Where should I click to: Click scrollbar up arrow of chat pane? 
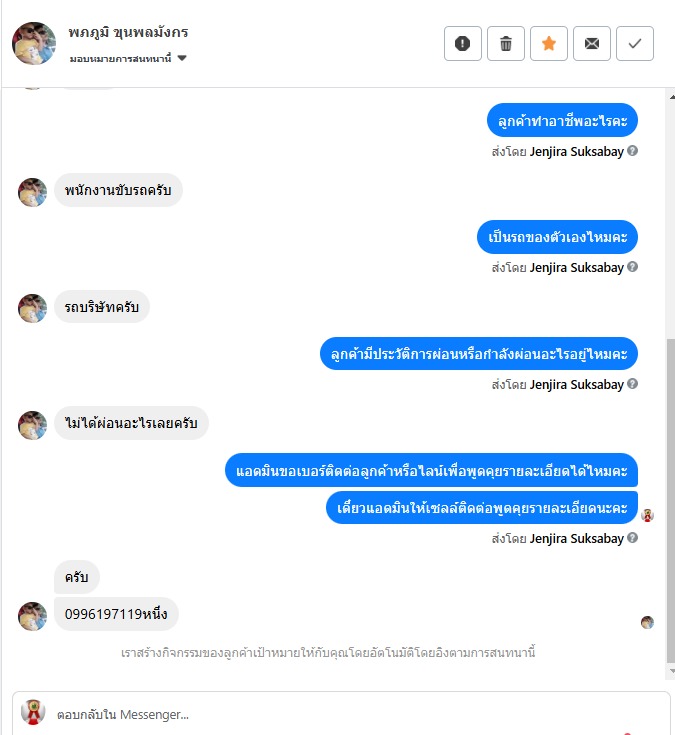(671, 97)
